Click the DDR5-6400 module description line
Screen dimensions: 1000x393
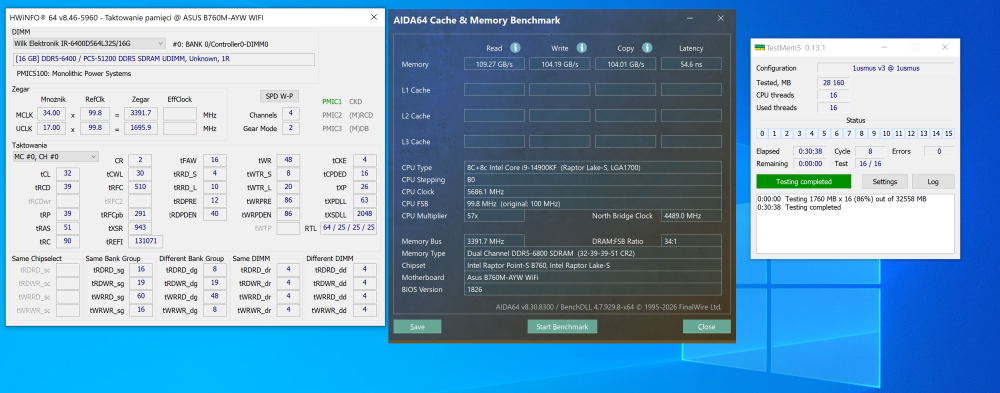coord(164,59)
